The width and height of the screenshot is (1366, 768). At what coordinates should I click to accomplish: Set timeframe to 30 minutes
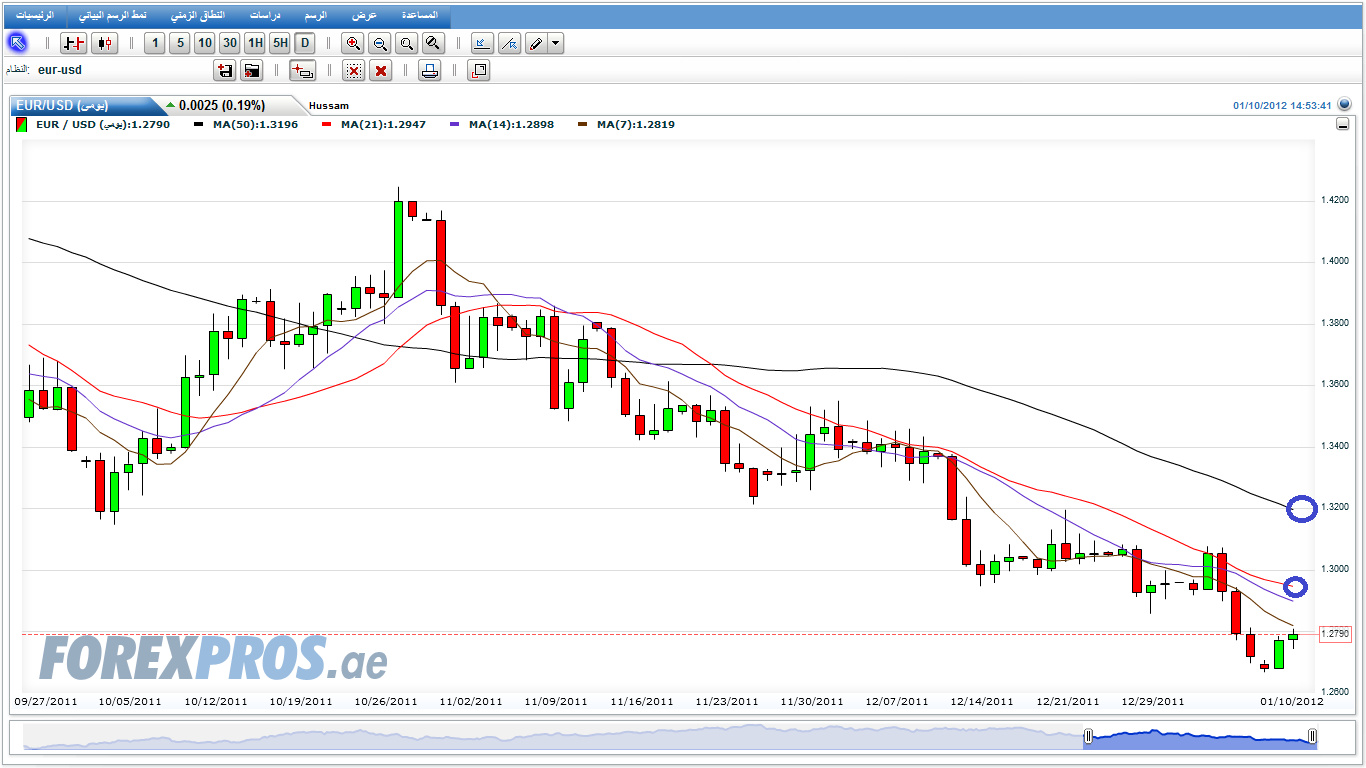(x=230, y=43)
